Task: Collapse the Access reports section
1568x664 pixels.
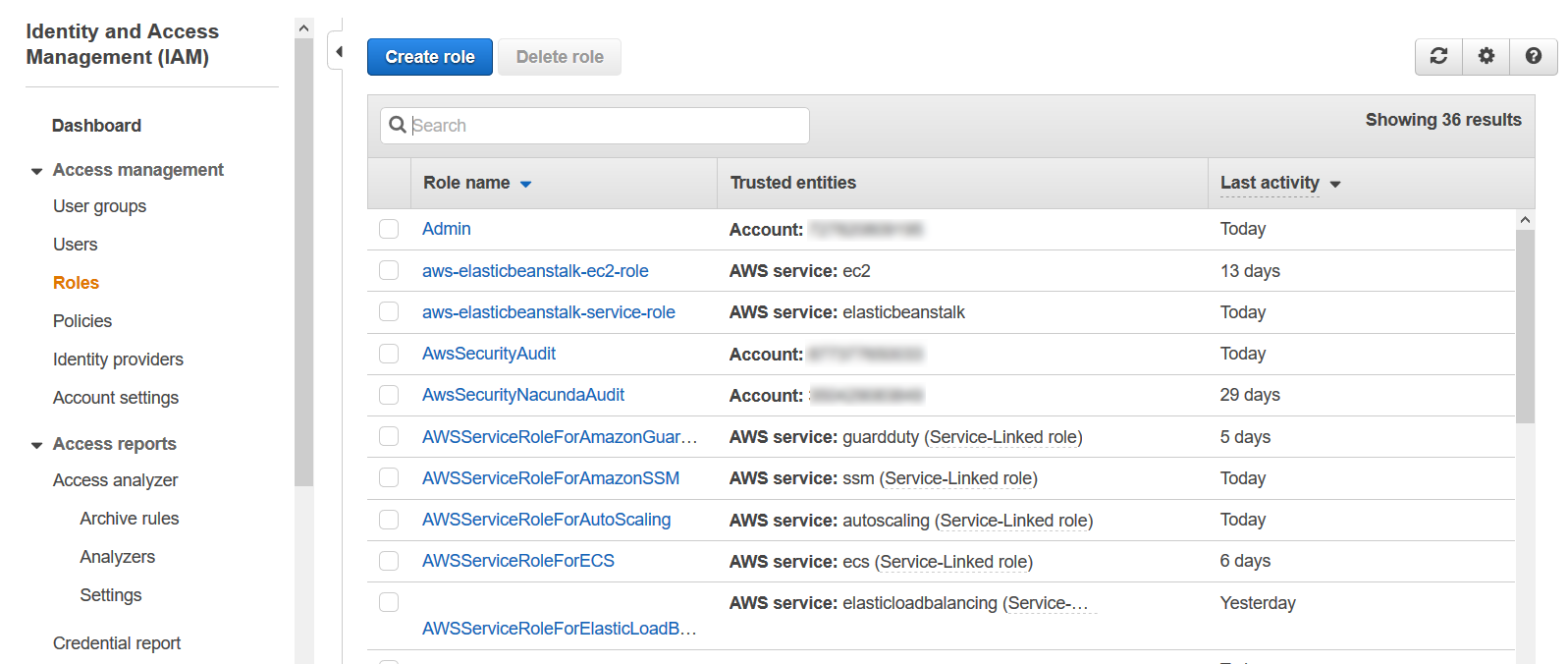Action: [36, 445]
